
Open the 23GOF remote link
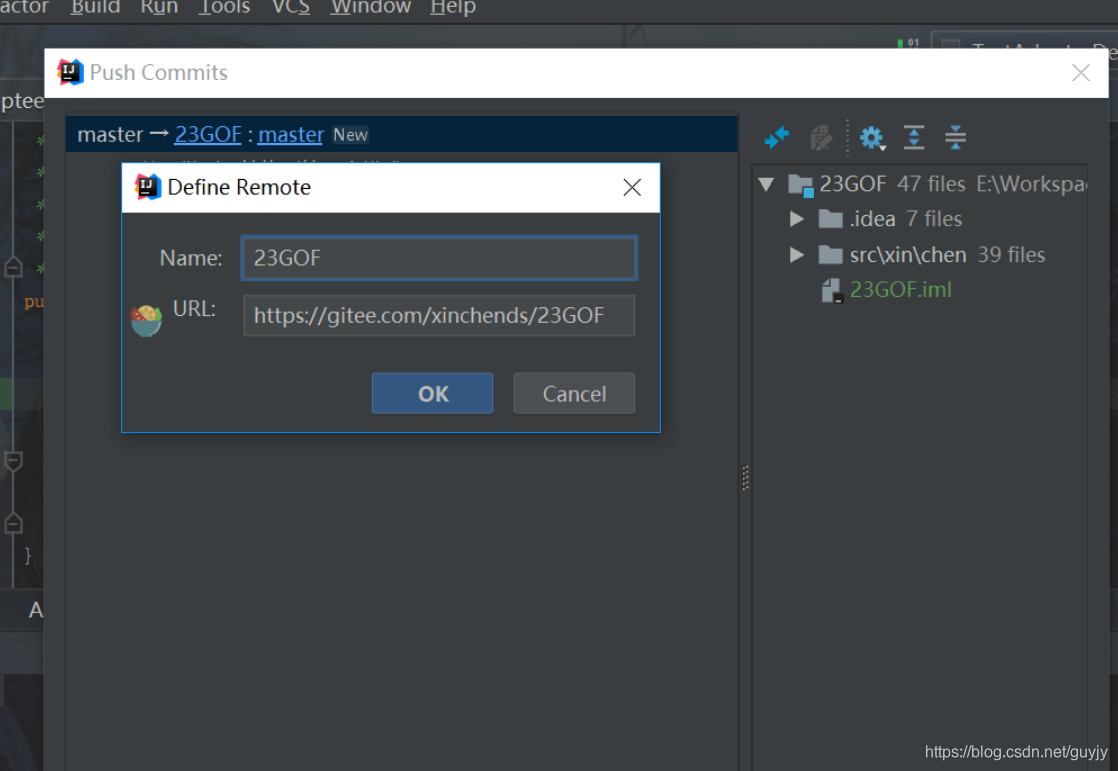pos(208,134)
